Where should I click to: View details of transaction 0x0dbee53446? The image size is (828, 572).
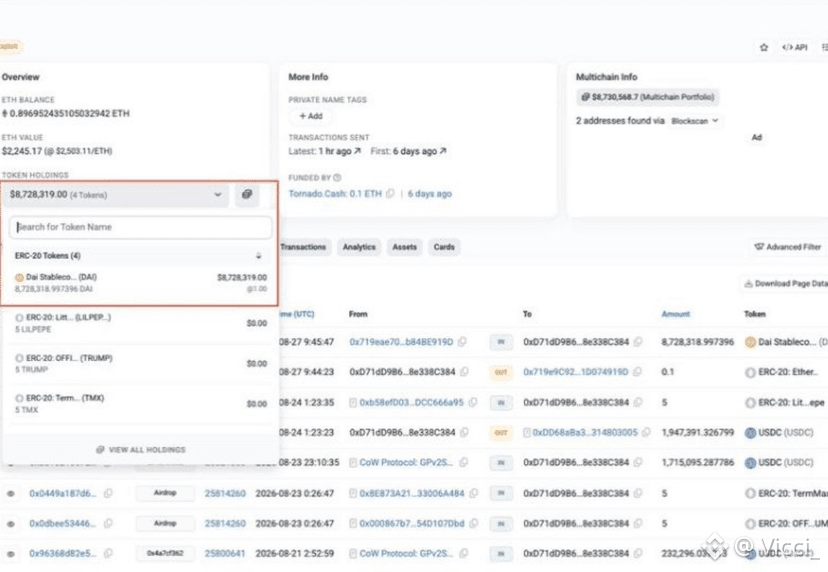[11, 524]
